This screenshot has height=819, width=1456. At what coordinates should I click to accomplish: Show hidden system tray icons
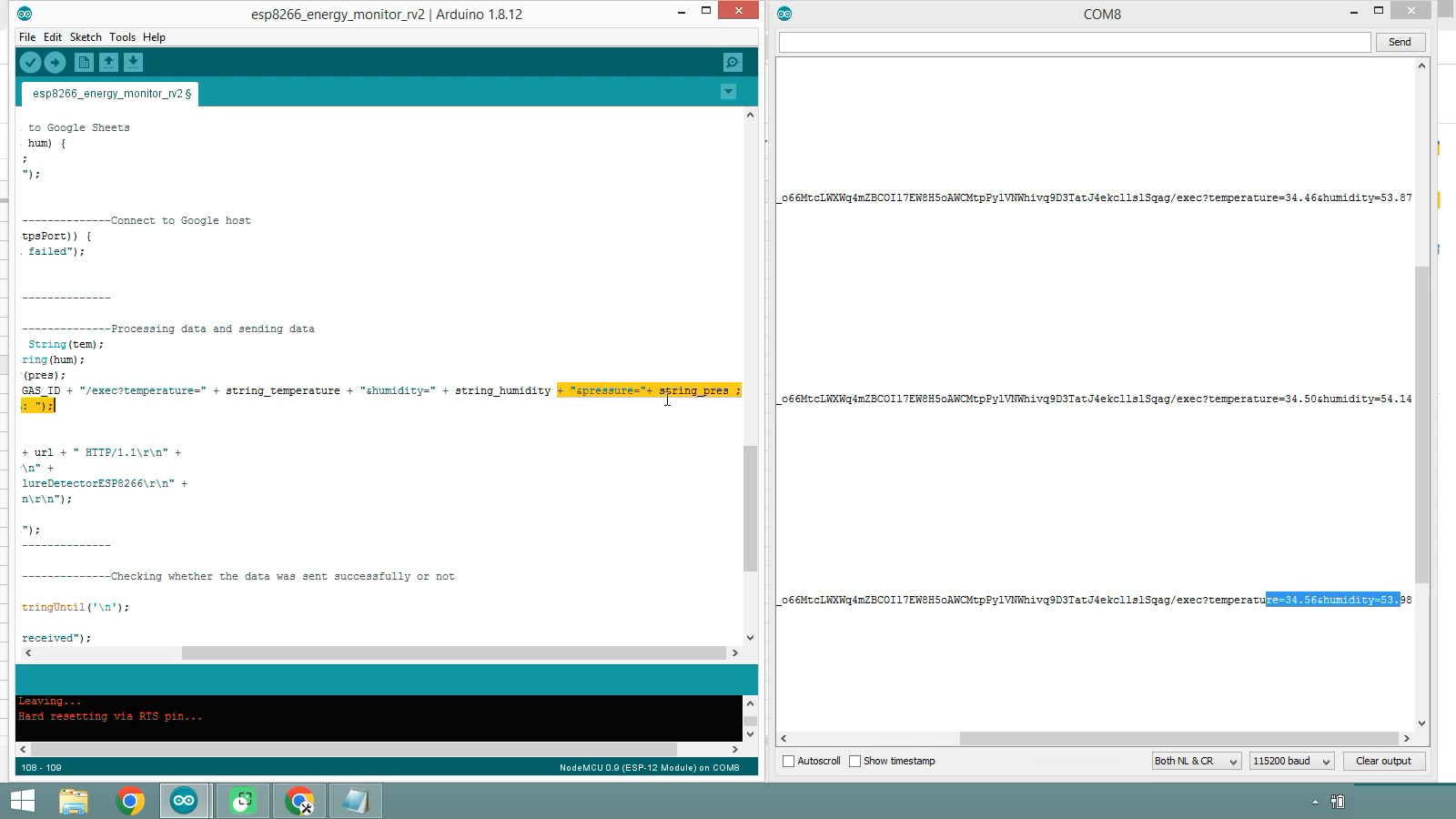pyautogui.click(x=1314, y=802)
